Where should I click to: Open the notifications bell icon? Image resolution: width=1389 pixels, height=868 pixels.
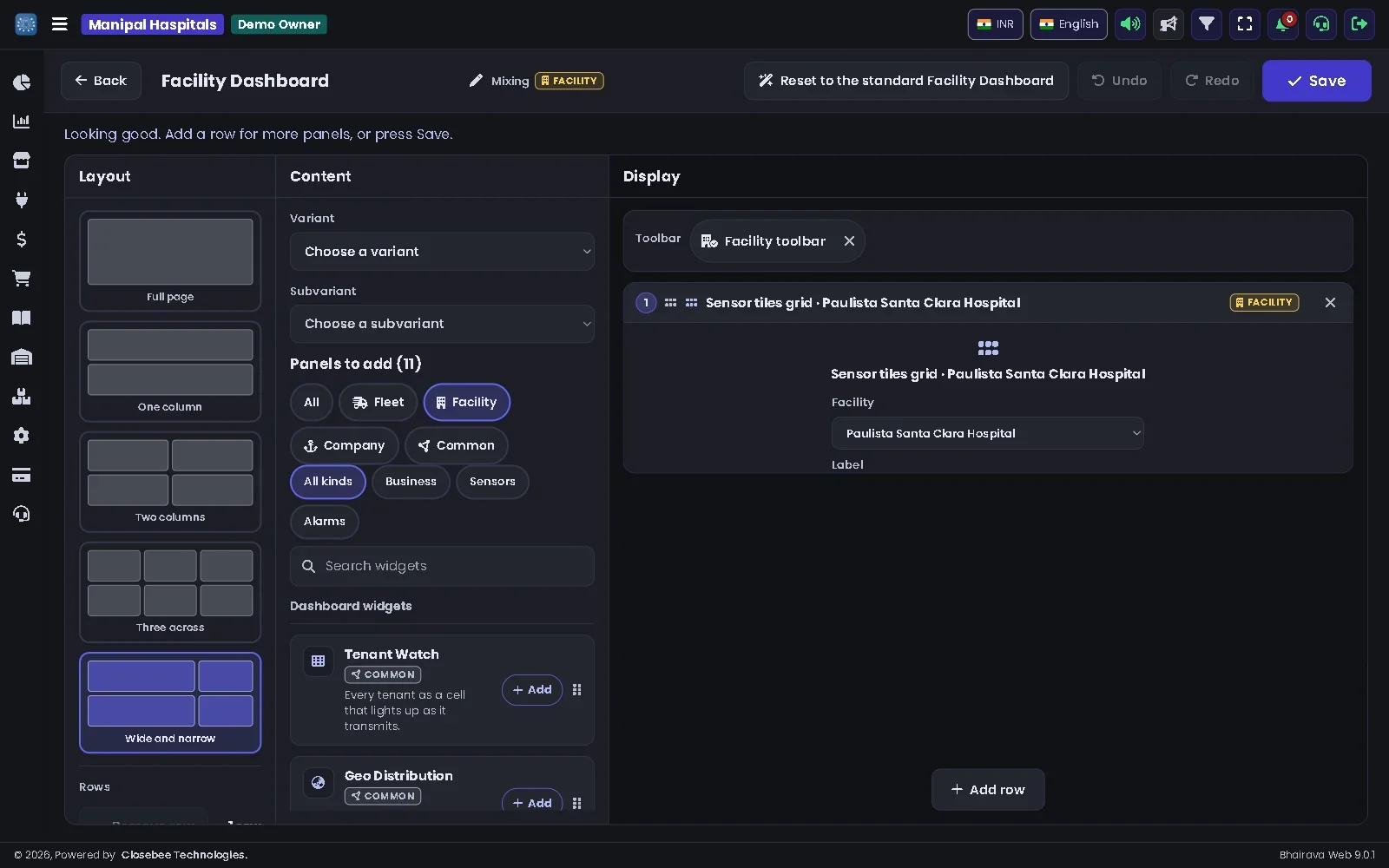(x=1283, y=24)
